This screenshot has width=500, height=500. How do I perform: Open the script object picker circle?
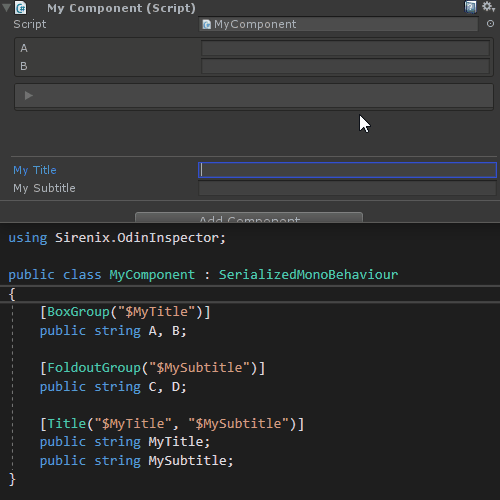point(490,24)
